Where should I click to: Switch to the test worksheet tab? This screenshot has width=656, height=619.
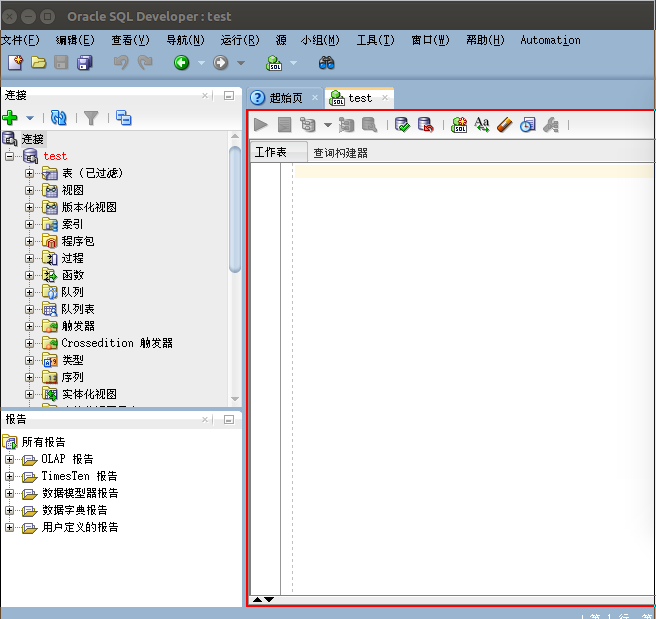click(359, 98)
